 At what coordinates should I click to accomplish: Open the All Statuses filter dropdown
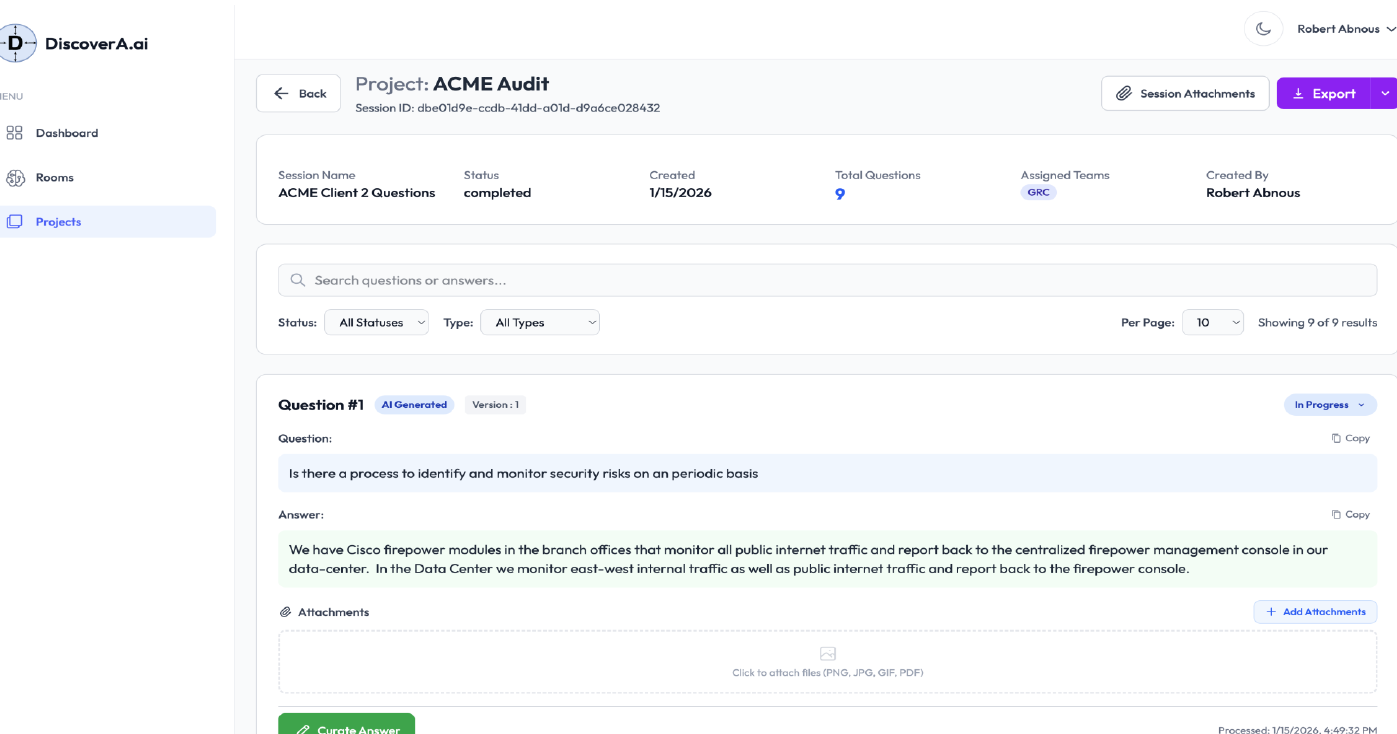pyautogui.click(x=376, y=322)
